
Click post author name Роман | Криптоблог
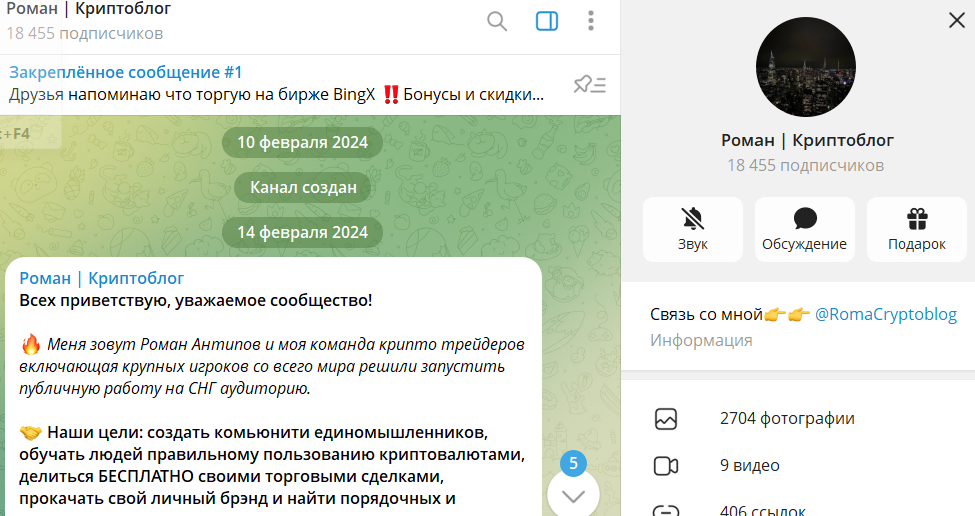pyautogui.click(x=102, y=278)
